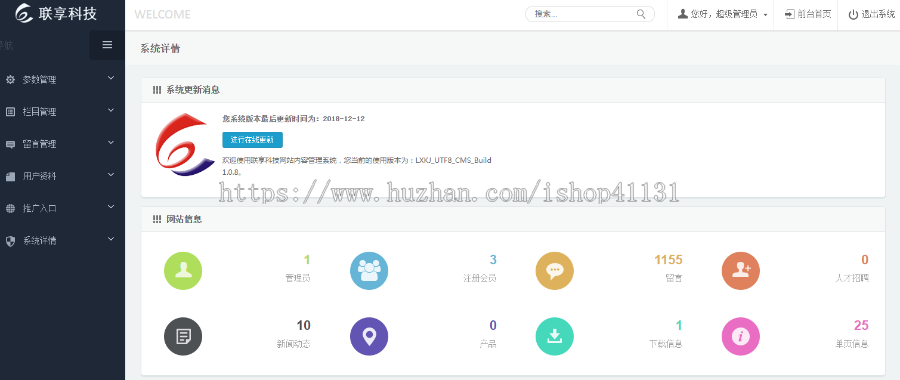The image size is (900, 380).
Task: Open the 参数管理 menu item
Action: click(62, 80)
